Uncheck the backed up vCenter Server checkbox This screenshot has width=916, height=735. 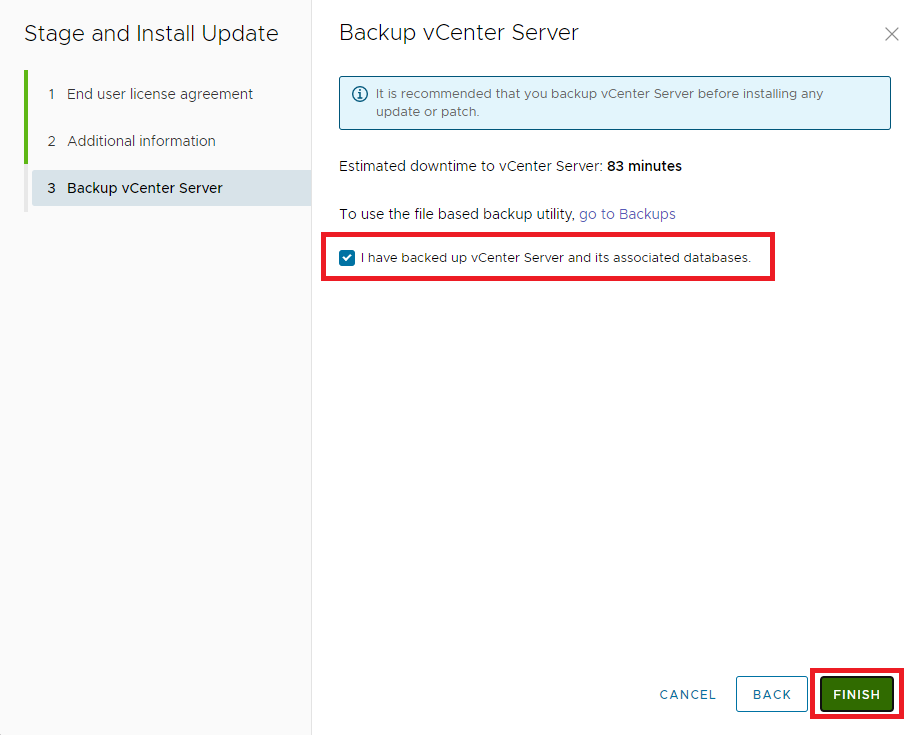tap(347, 258)
